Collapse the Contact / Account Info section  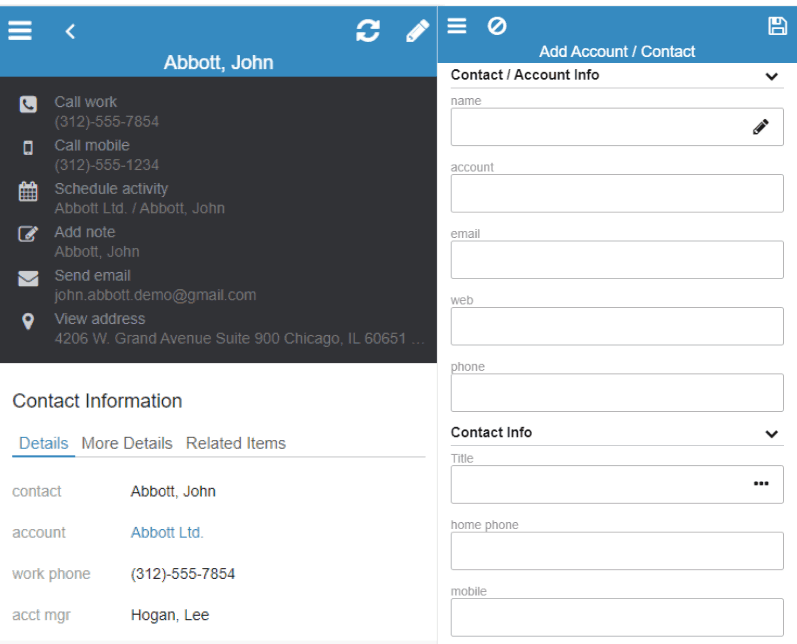point(772,76)
